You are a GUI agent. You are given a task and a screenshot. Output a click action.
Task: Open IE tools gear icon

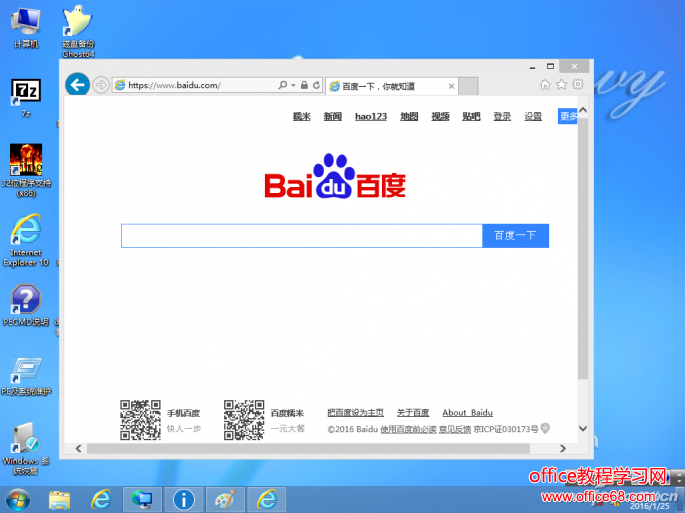pos(578,84)
